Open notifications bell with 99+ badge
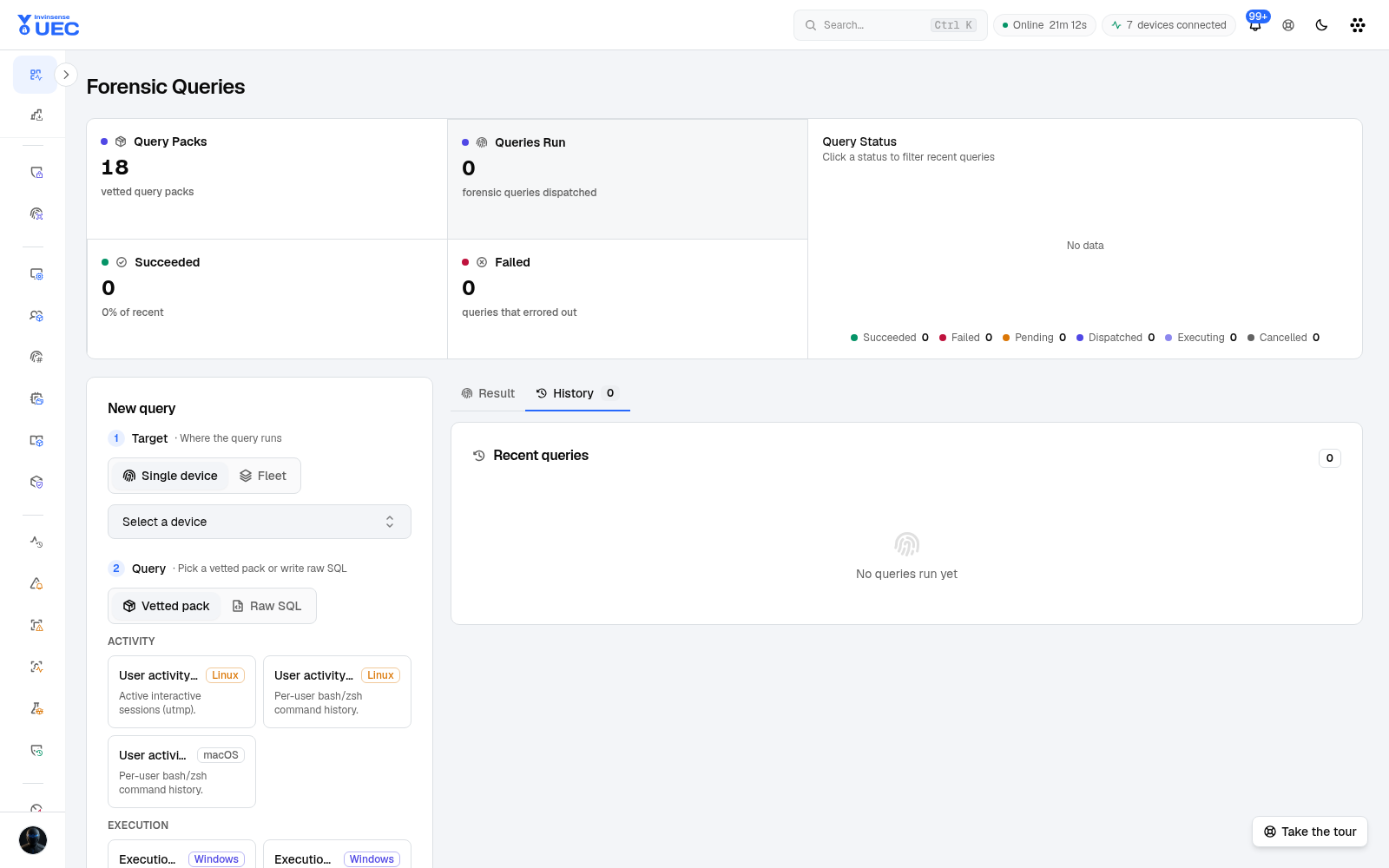This screenshot has height=868, width=1389. point(1255,24)
